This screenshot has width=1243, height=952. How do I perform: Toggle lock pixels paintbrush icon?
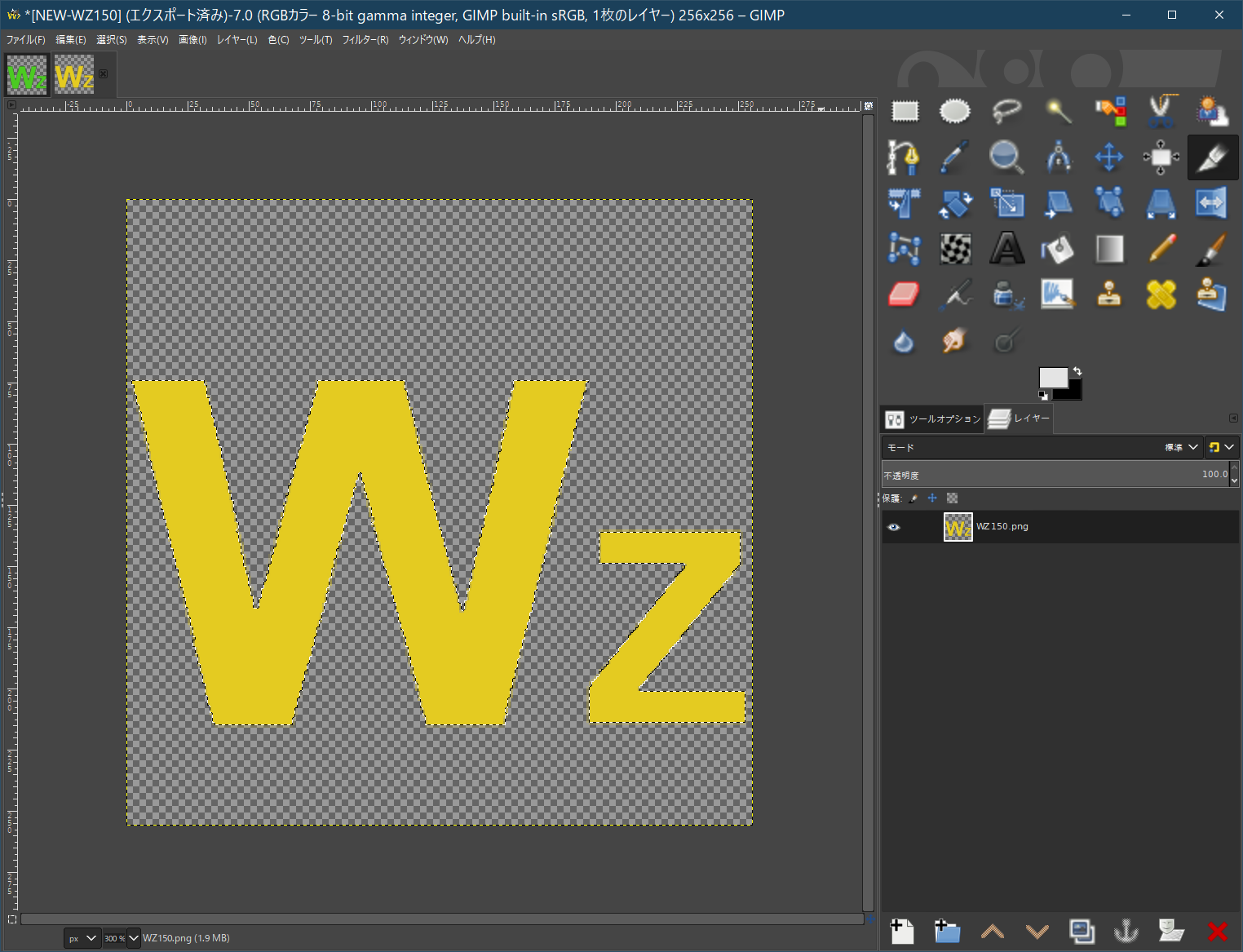913,498
